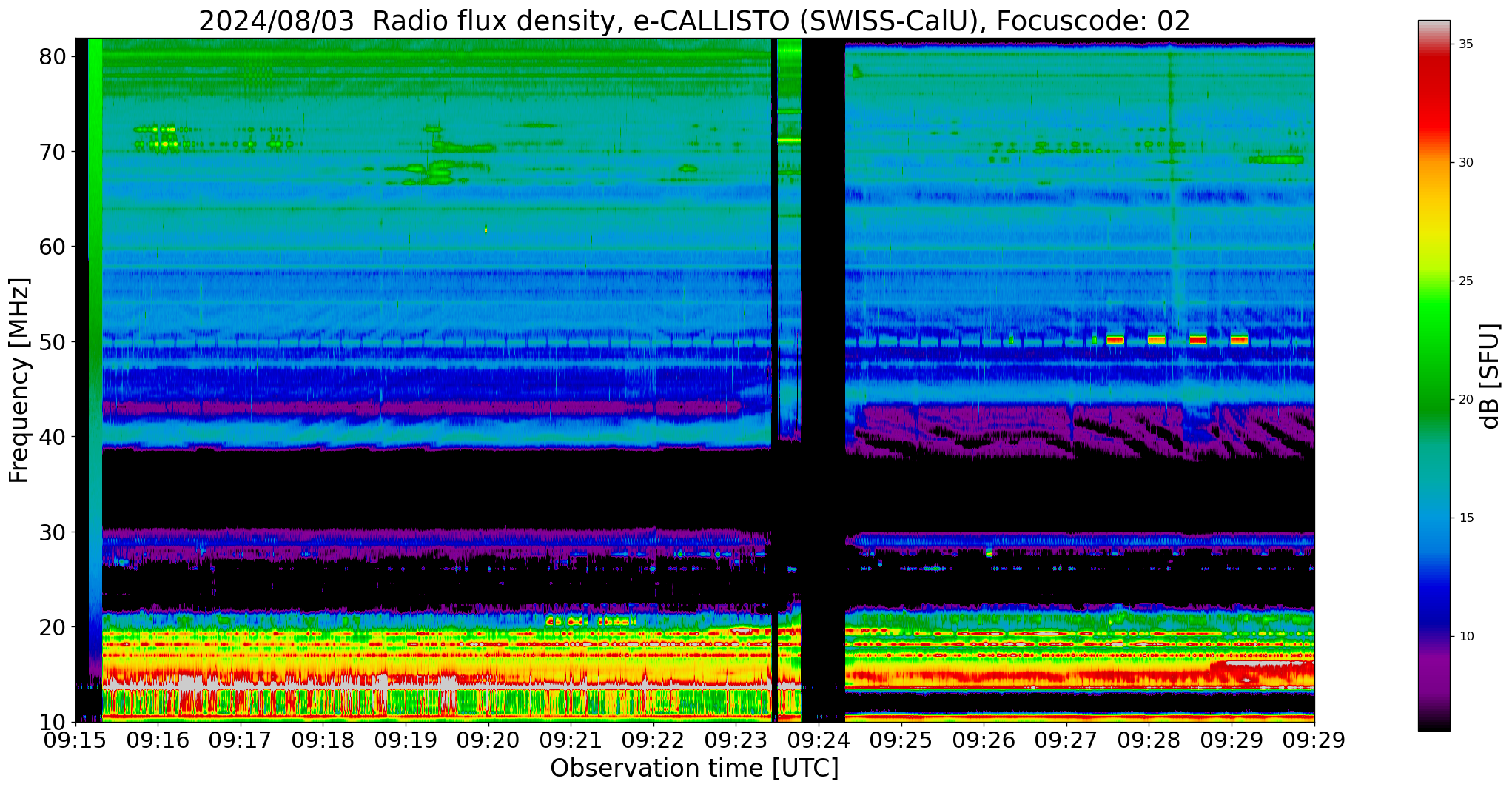Click the colorbar tick label 20
The height and width of the screenshot is (790, 1512).
1465,400
